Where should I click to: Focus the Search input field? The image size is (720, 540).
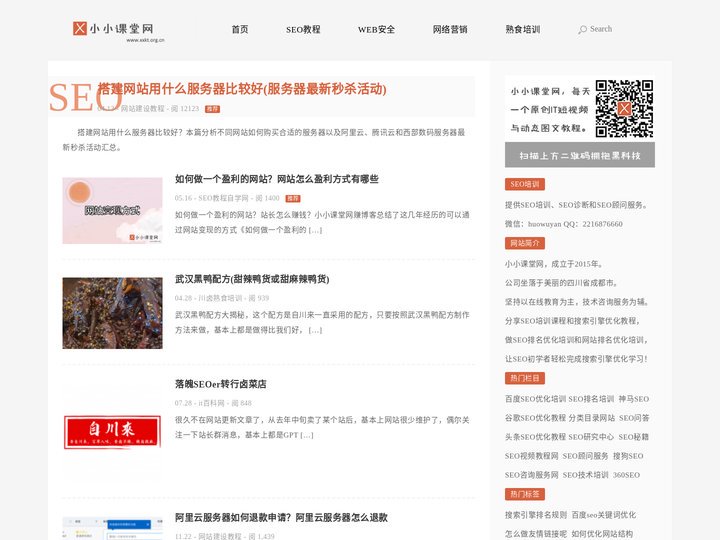[x=601, y=29]
